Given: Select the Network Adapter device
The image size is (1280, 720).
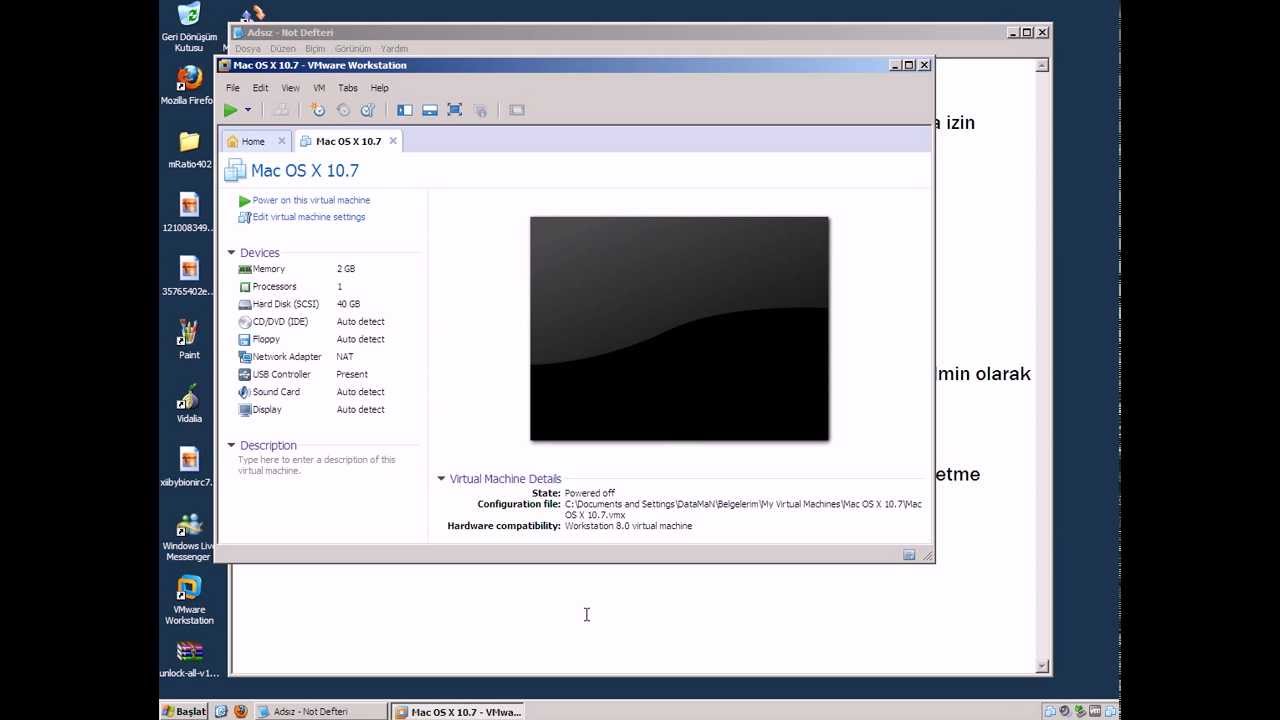Looking at the screenshot, I should [312, 357].
